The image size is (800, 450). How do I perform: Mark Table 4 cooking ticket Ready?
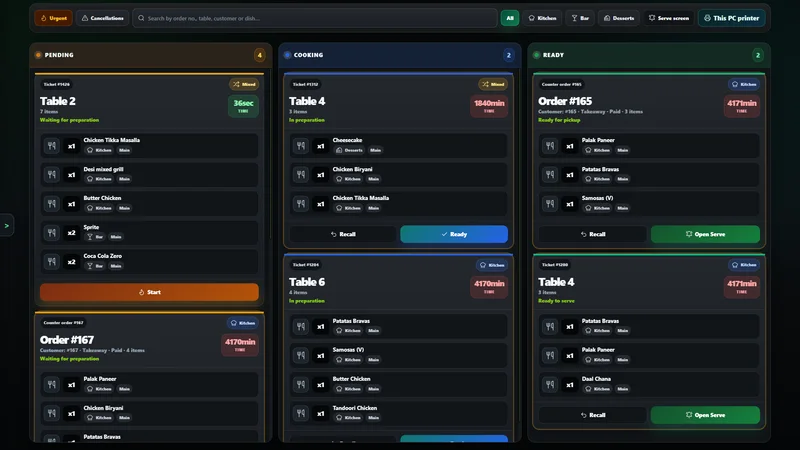(454, 234)
